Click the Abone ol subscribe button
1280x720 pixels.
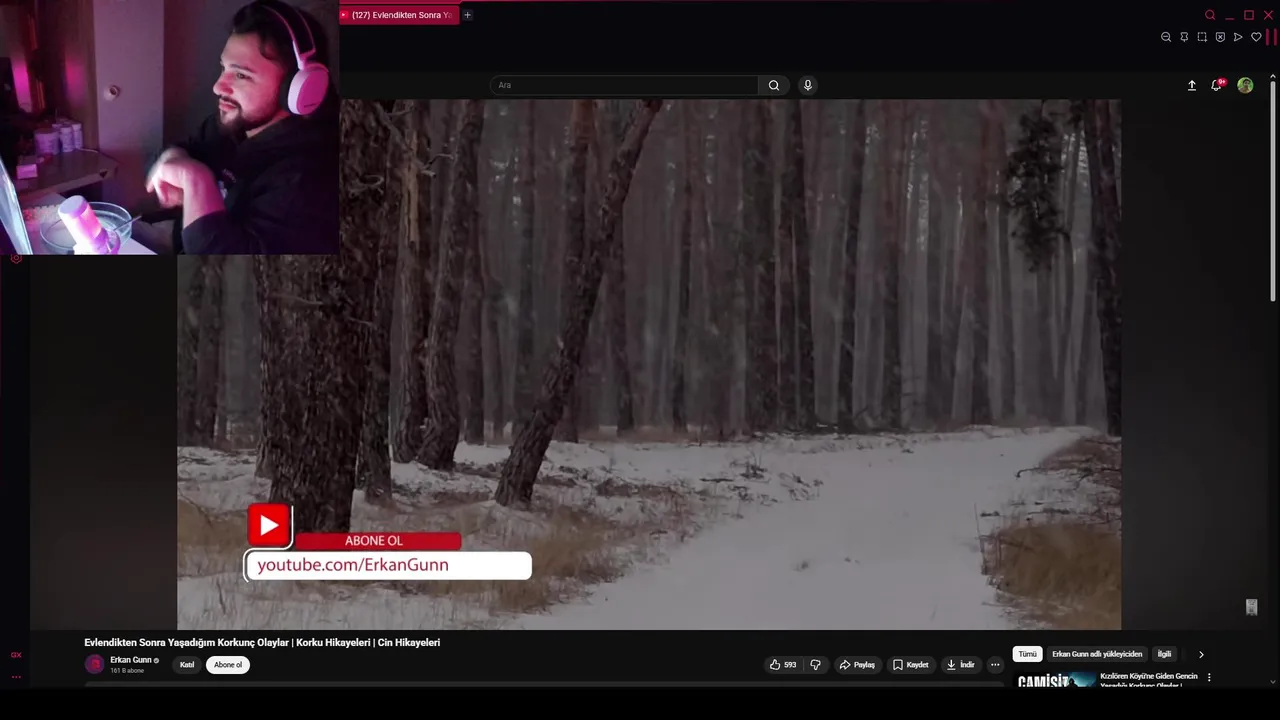click(228, 665)
